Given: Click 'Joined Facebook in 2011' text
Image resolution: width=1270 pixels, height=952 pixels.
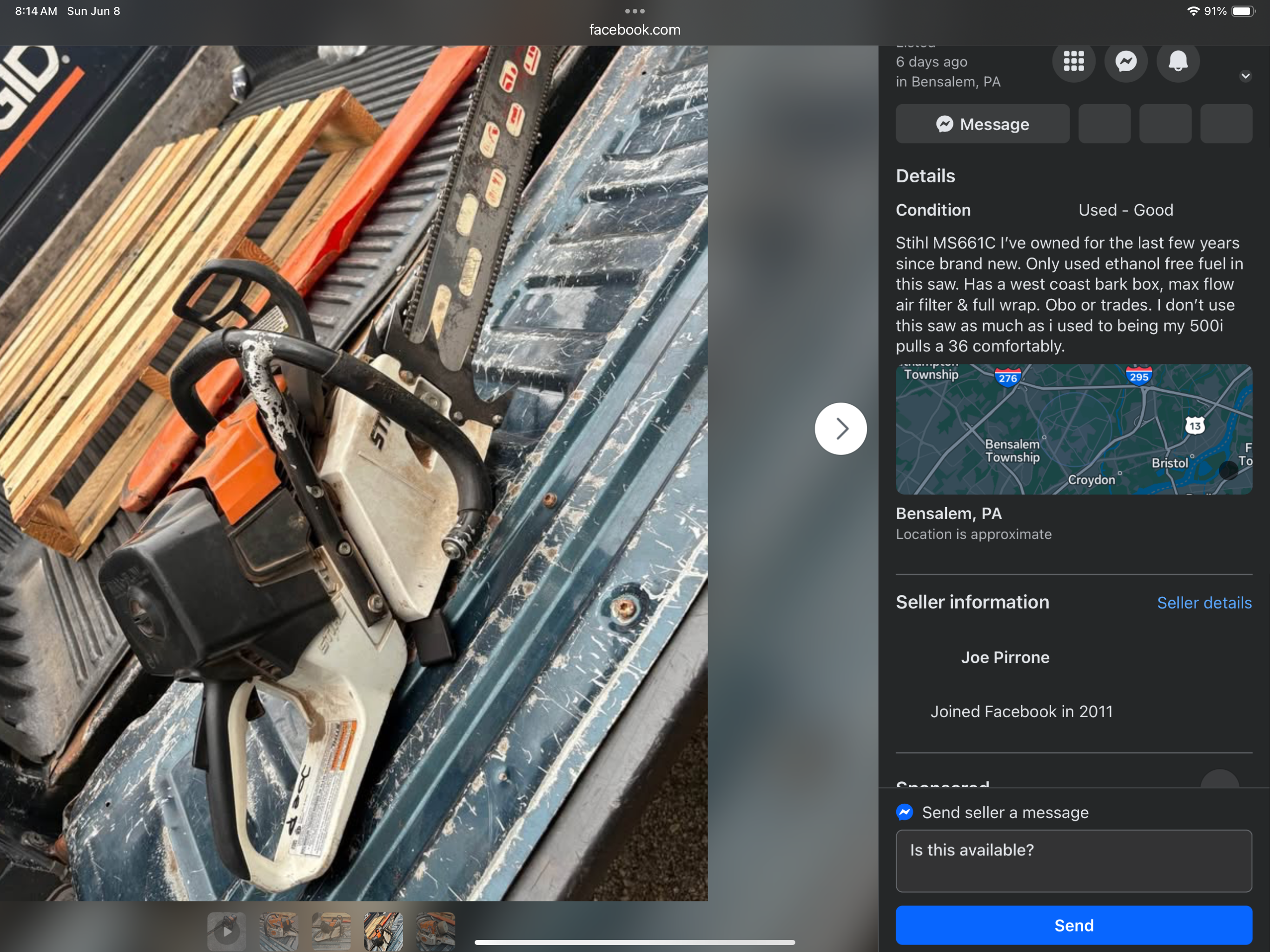Looking at the screenshot, I should (1021, 711).
